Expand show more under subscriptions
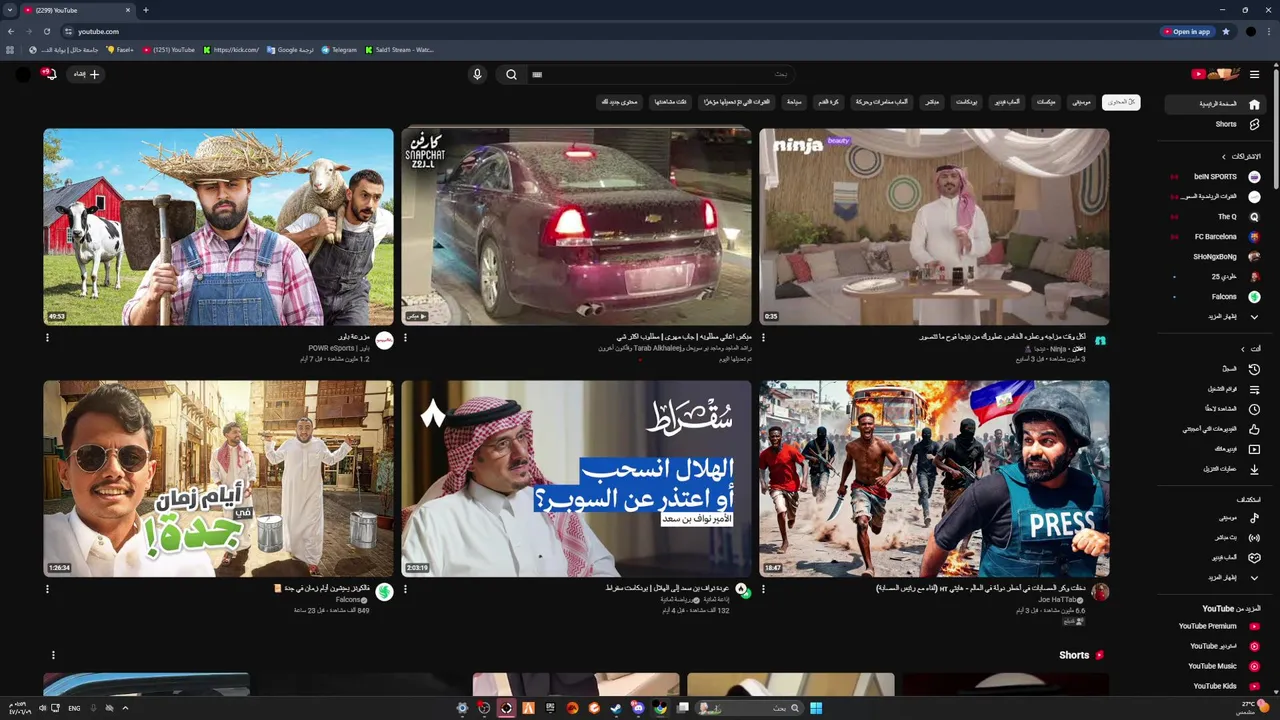Viewport: 1280px width, 720px height. [x=1215, y=316]
